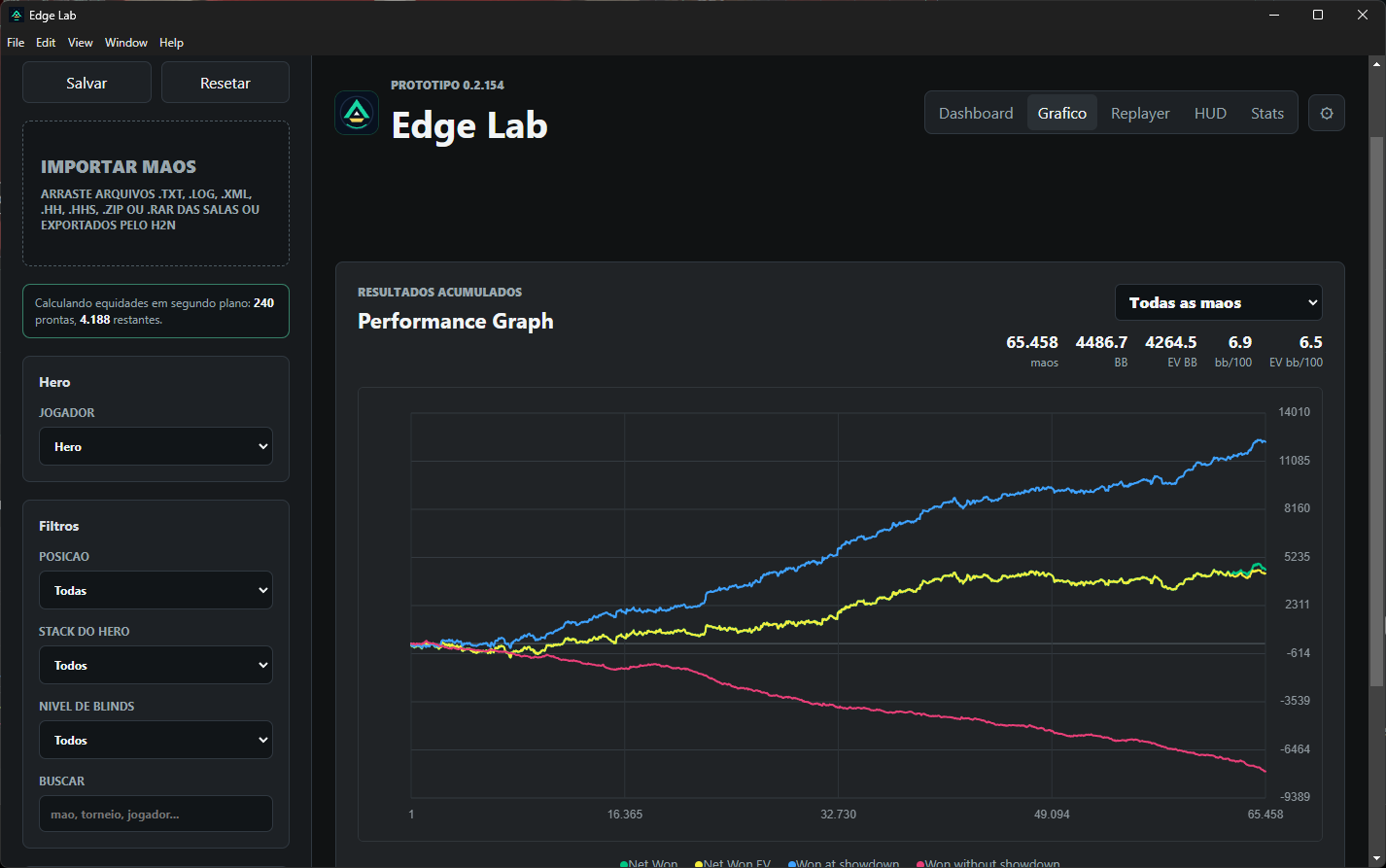
Task: Click the Calculando equidades status message
Action: [156, 311]
